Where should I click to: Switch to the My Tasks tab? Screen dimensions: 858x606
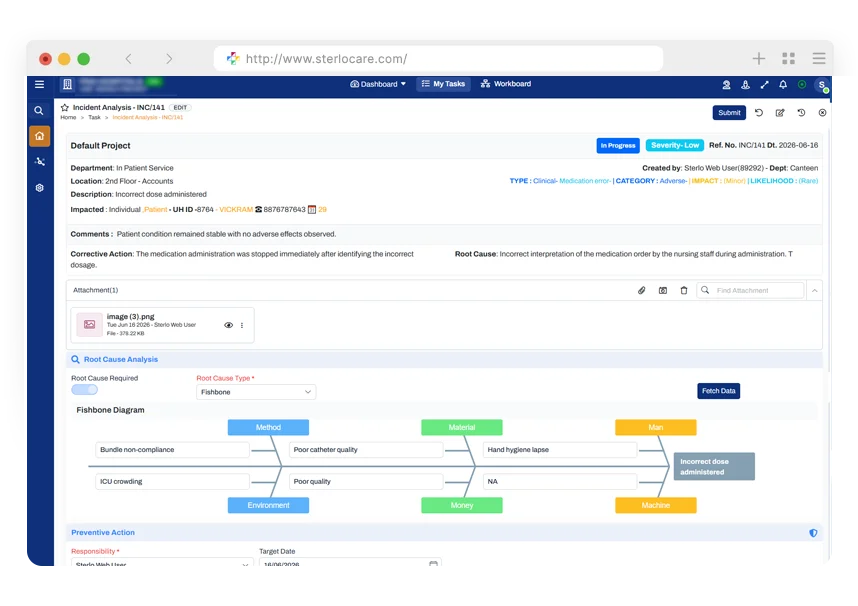(443, 84)
